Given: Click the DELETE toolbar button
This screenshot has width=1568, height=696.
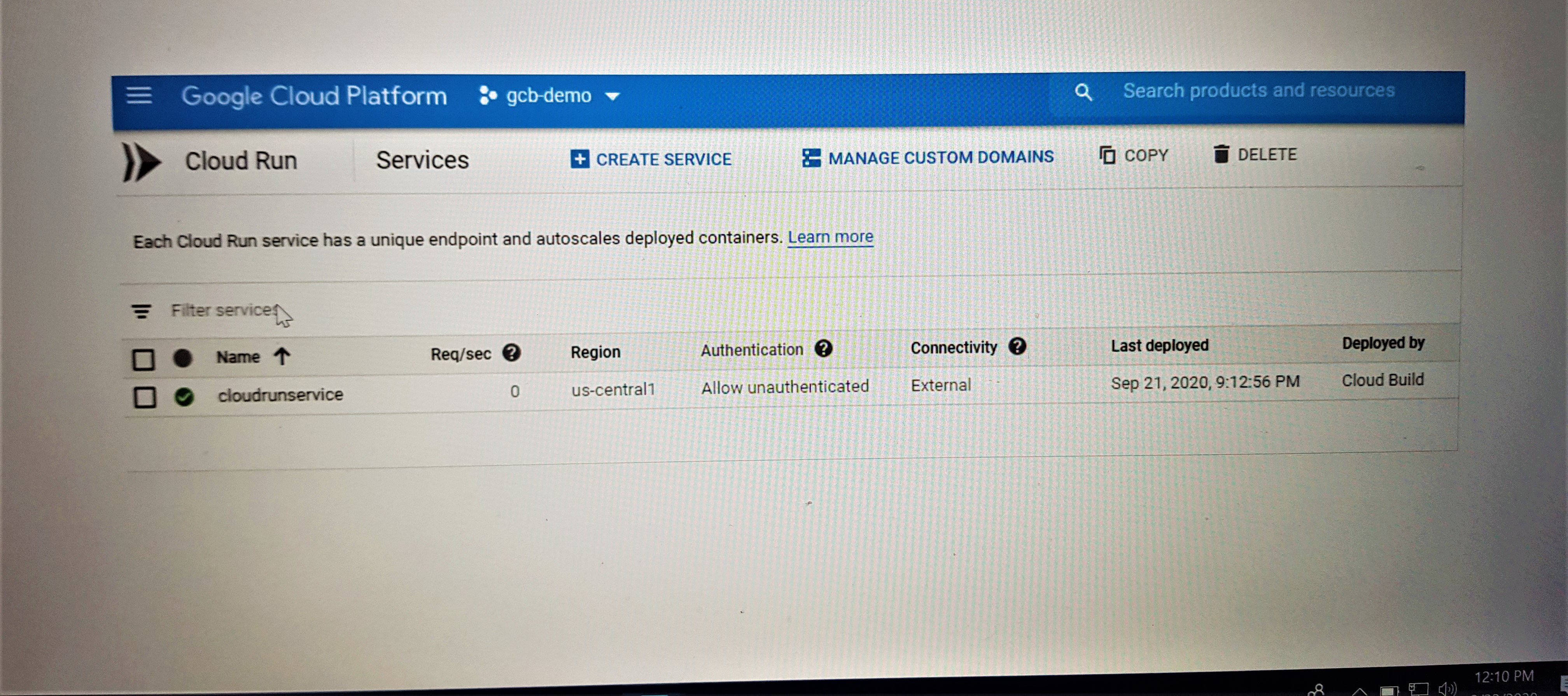Looking at the screenshot, I should click(1255, 154).
